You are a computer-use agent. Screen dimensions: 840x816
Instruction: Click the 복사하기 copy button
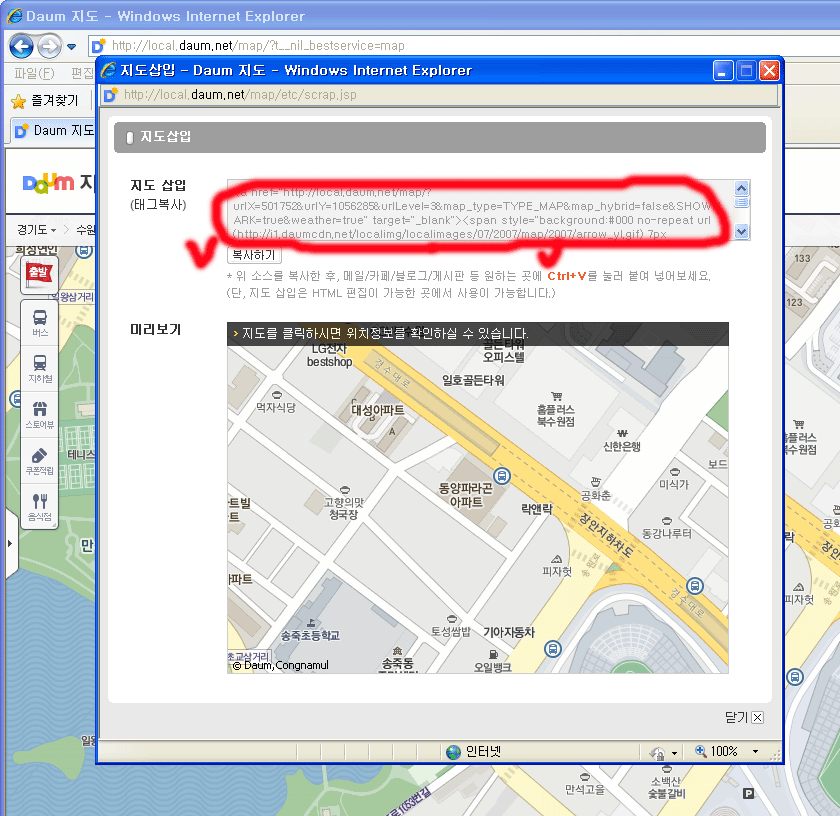click(254, 255)
